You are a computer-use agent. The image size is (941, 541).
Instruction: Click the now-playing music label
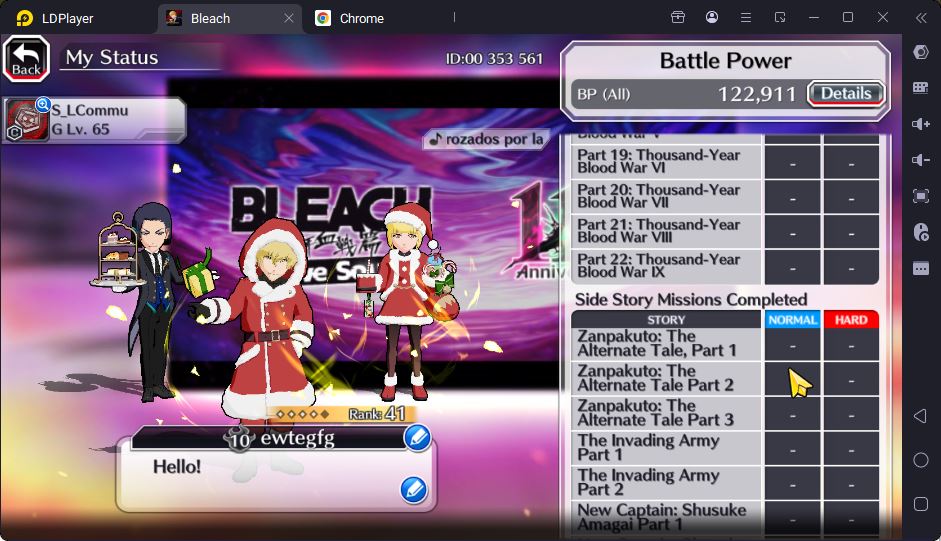click(x=486, y=139)
